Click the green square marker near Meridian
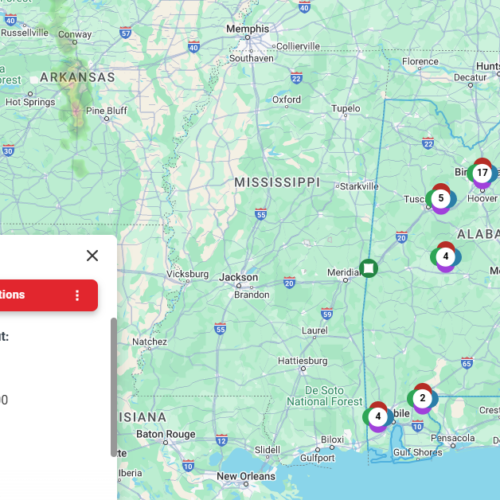Viewport: 500px width, 500px height. click(x=368, y=268)
